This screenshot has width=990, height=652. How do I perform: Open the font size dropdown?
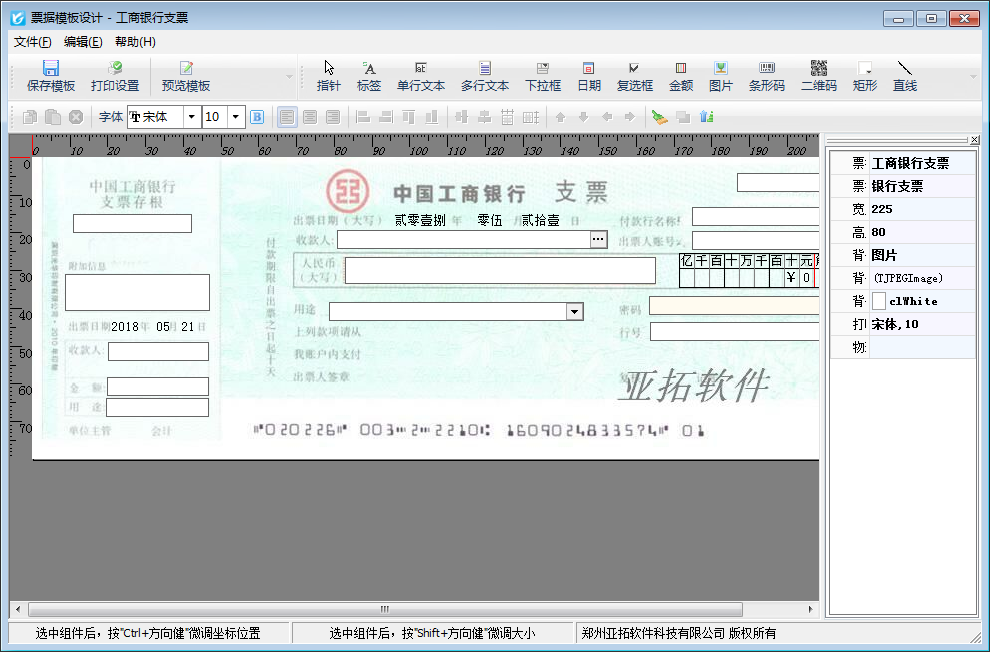tap(236, 117)
